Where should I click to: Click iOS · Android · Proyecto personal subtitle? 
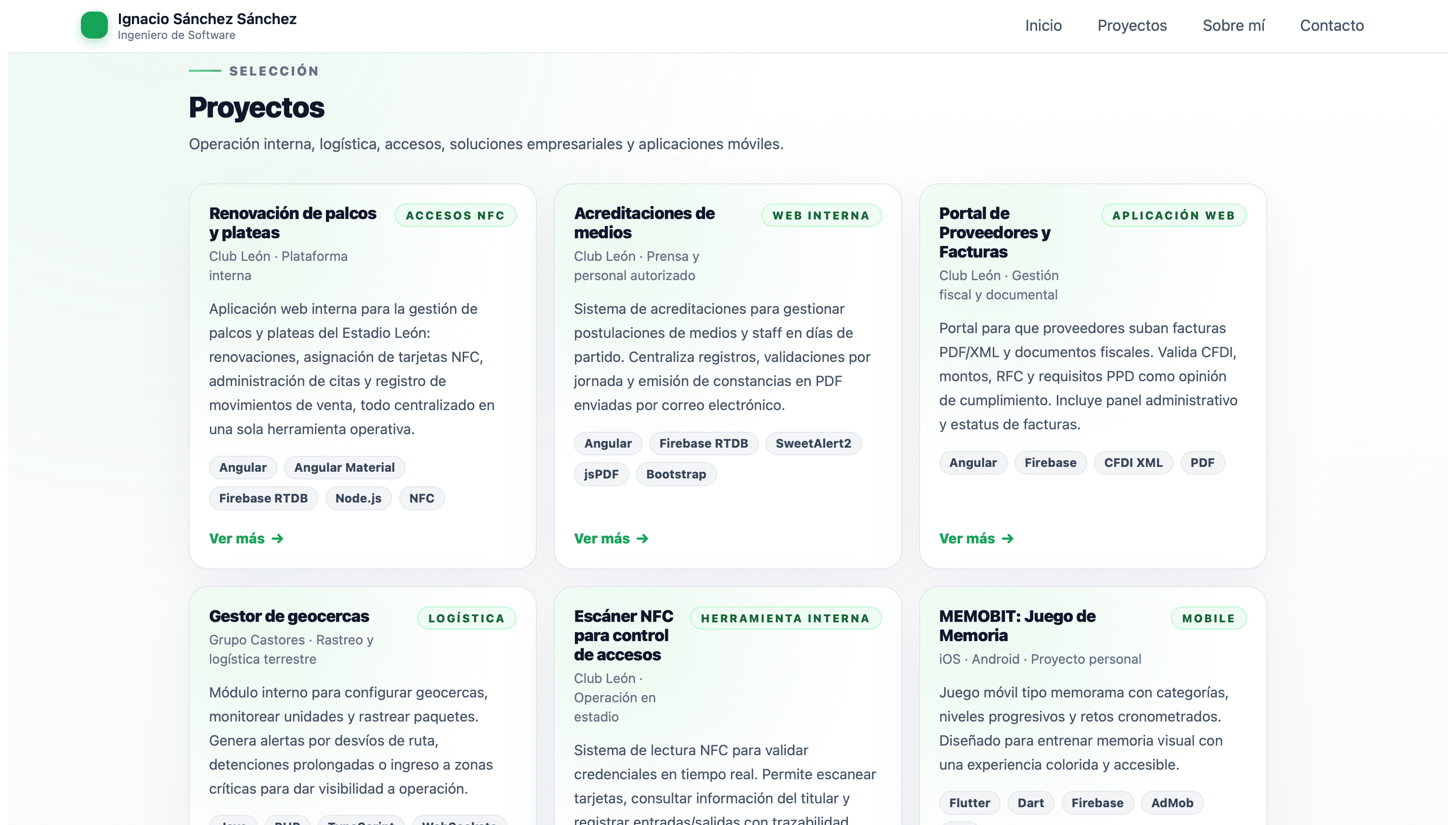pyautogui.click(x=1040, y=659)
